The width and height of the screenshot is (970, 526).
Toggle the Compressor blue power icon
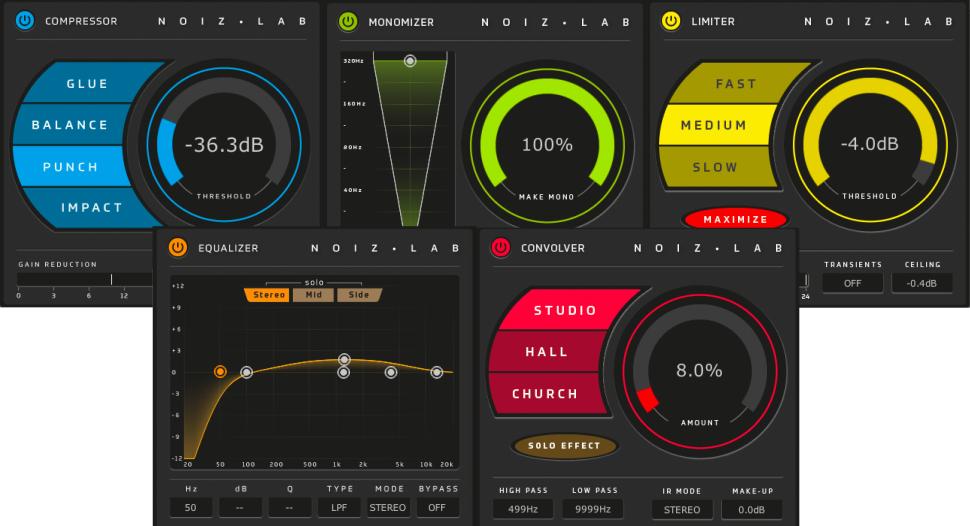pyautogui.click(x=25, y=20)
